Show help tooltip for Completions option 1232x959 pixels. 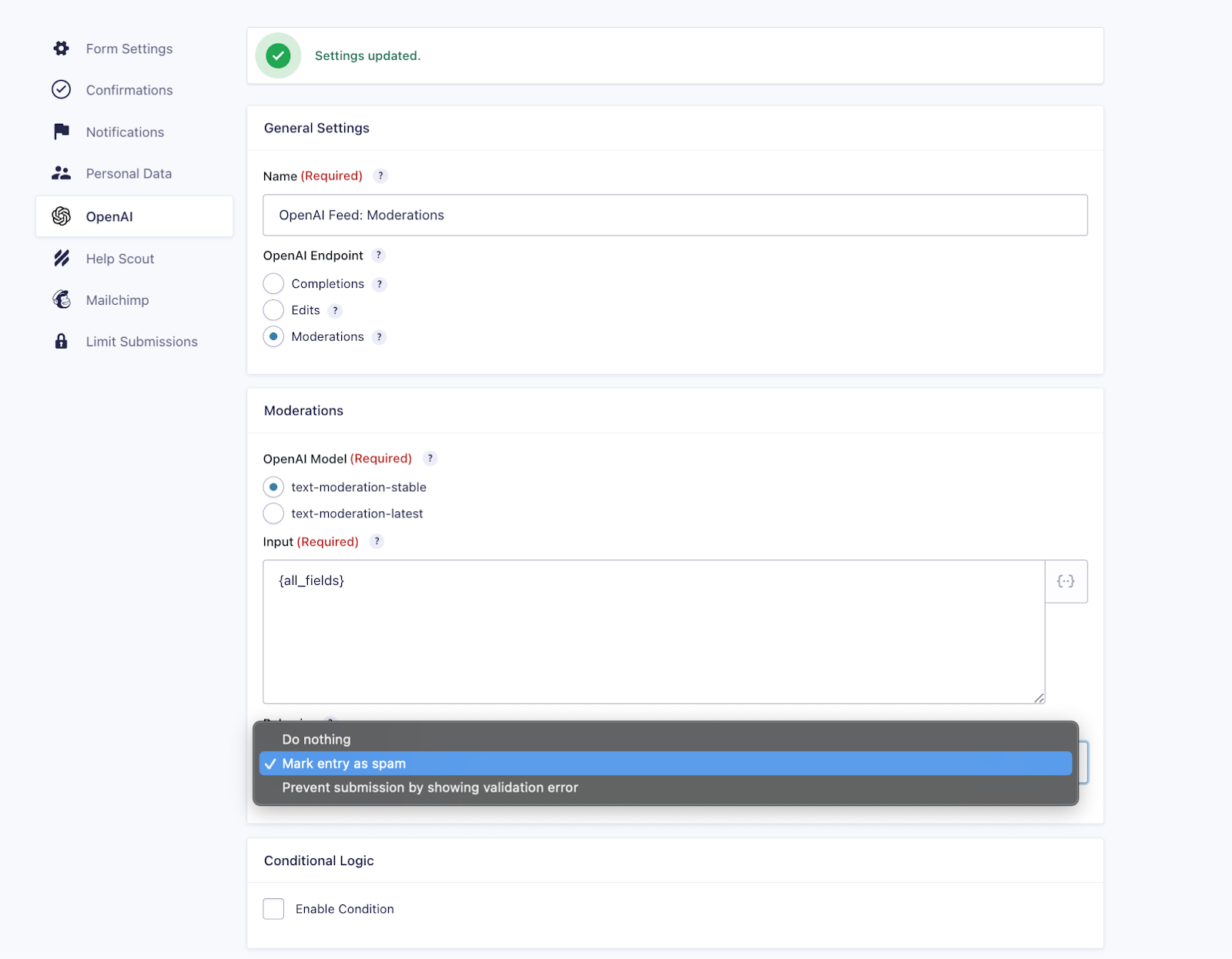click(x=379, y=284)
